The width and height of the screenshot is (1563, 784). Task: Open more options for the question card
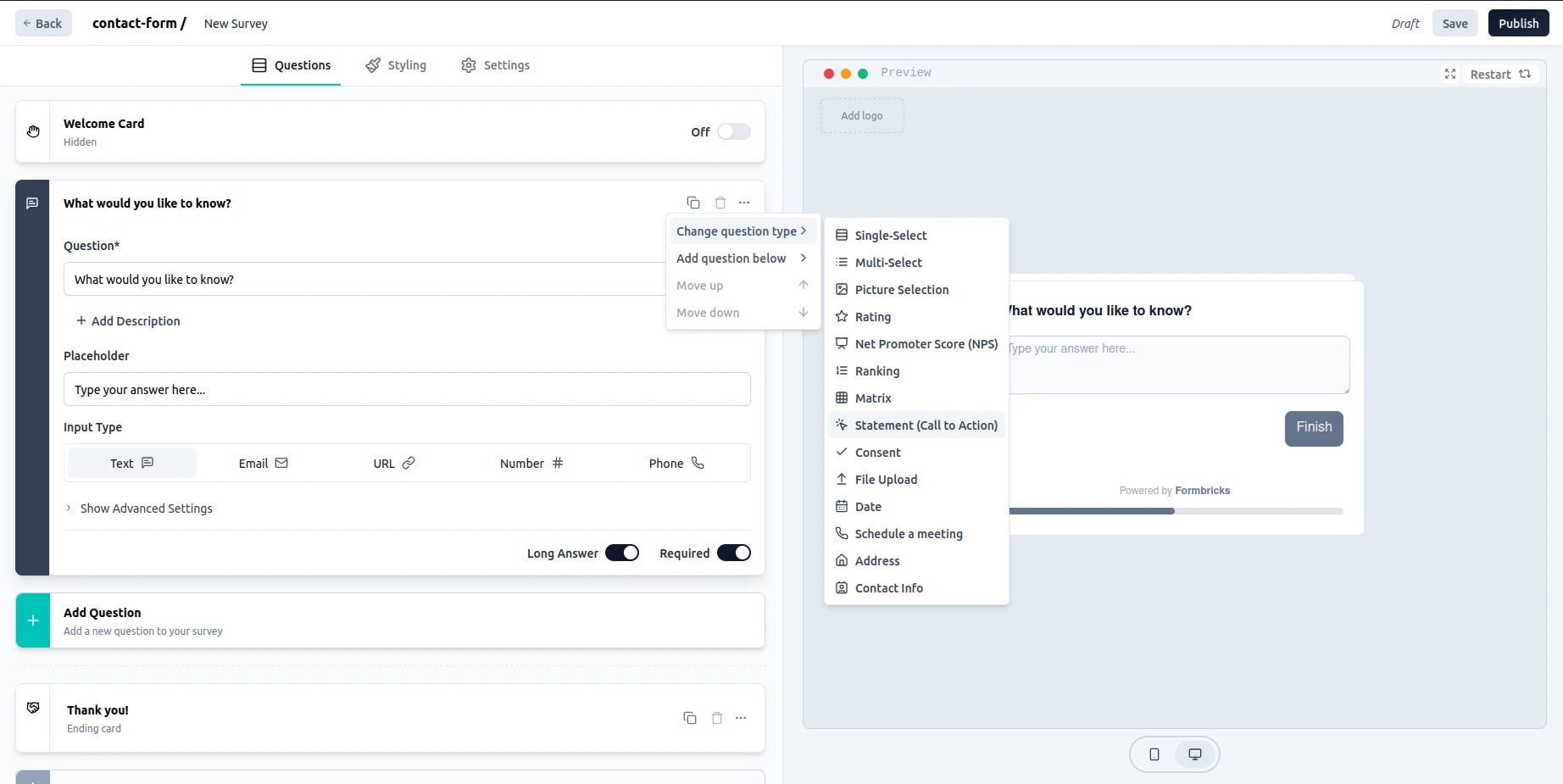[744, 203]
